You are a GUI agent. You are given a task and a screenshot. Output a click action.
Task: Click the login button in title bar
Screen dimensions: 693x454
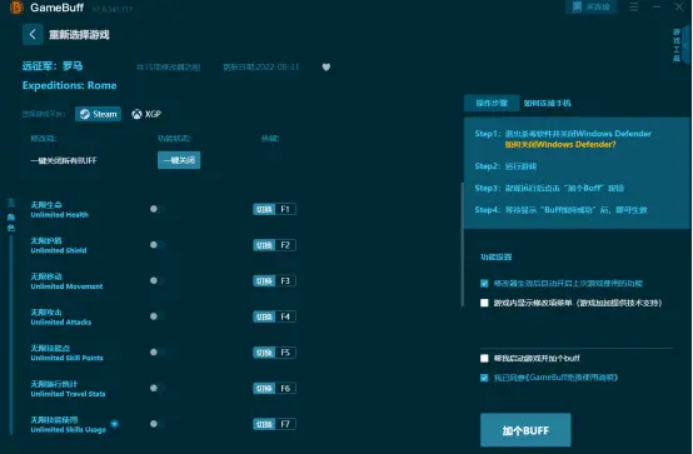tap(591, 7)
